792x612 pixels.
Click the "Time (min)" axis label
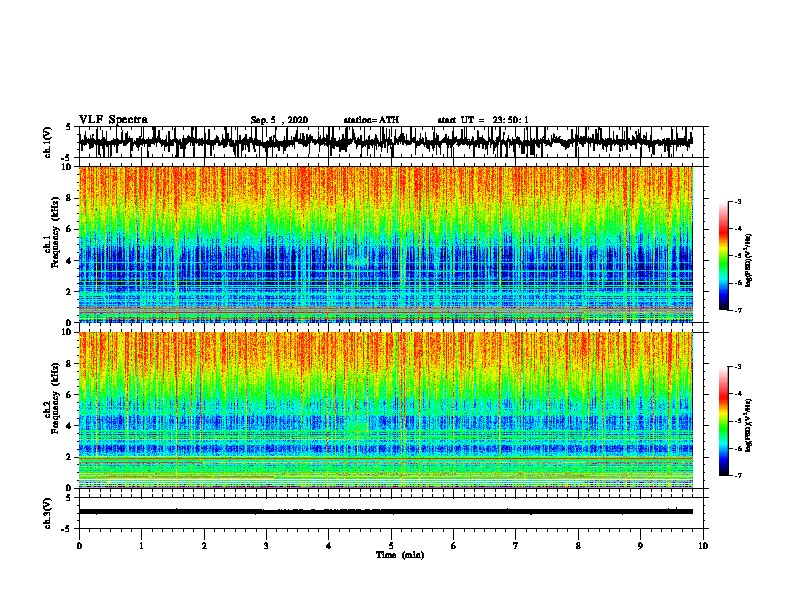click(400, 555)
